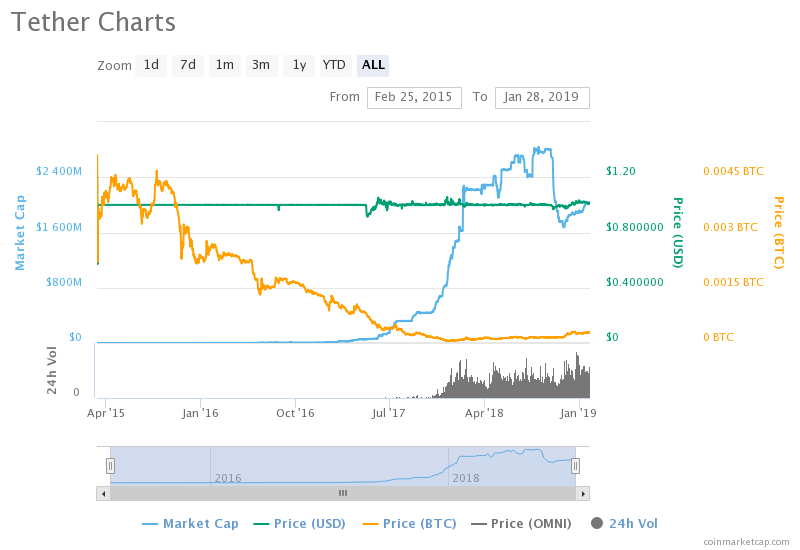Click the right navigator range handle

pos(575,465)
